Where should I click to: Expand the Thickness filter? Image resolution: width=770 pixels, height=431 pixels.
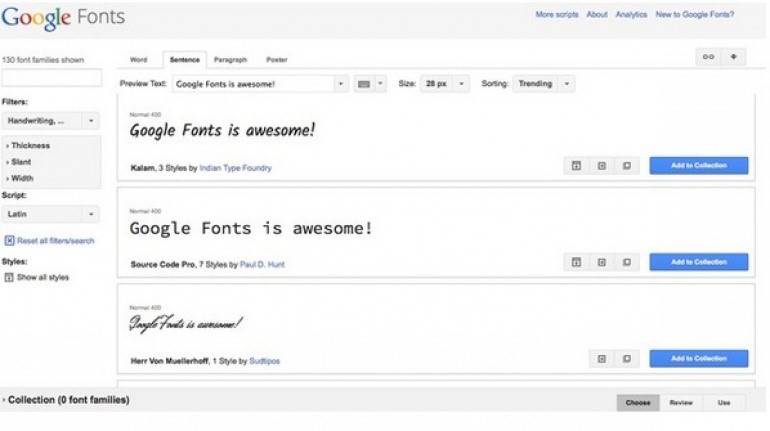point(30,146)
